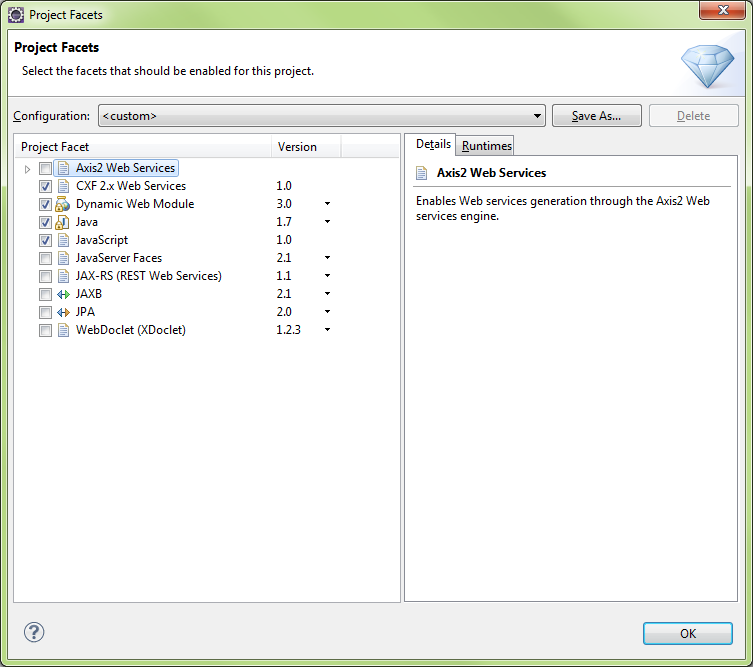Image resolution: width=753 pixels, height=667 pixels.
Task: Open Dynamic Web Module version dropdown arrow
Action: click(x=328, y=204)
